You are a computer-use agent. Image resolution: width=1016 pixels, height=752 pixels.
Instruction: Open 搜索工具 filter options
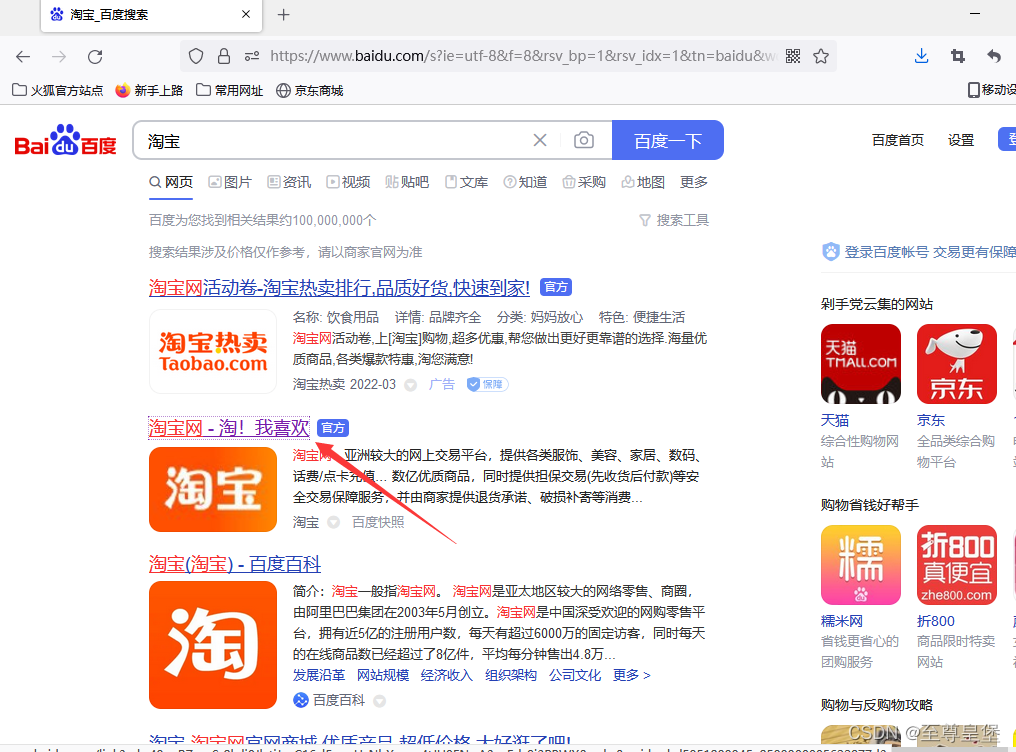(674, 220)
